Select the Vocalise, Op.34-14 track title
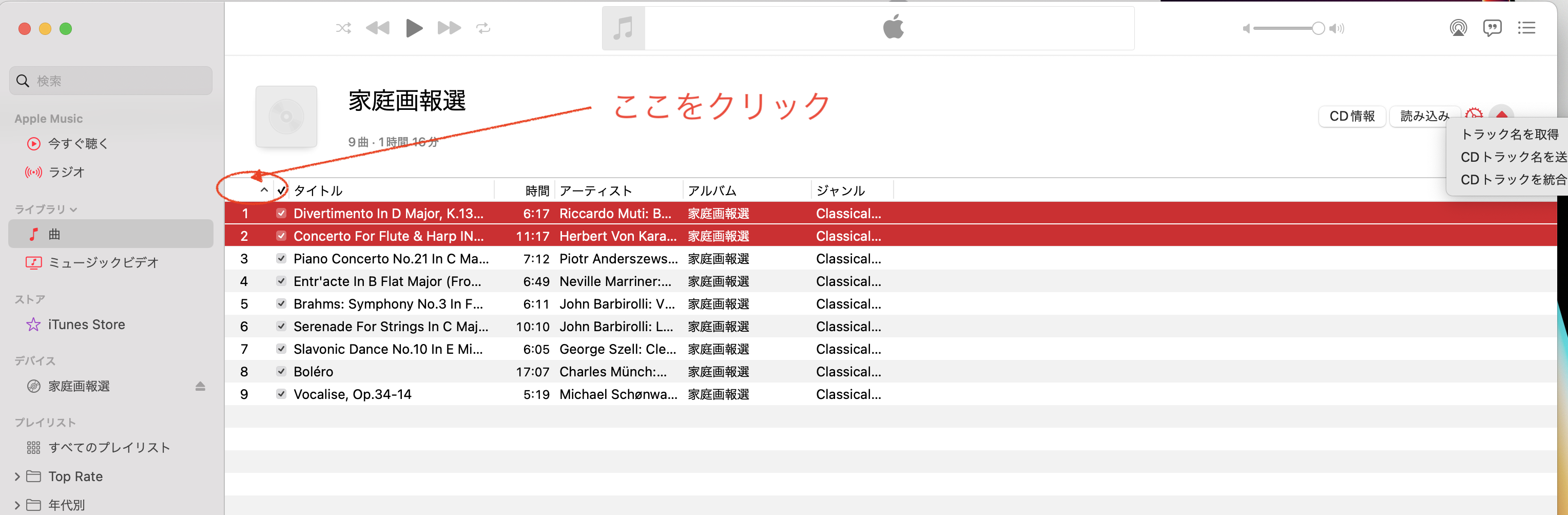This screenshot has width=1568, height=515. coord(353,394)
